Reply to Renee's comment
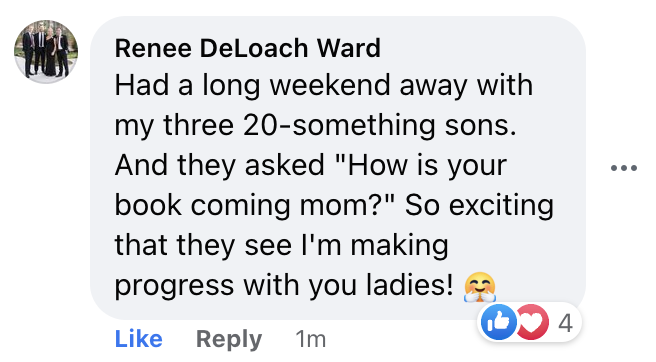Viewport: 656px width, 362px height. coord(229,339)
